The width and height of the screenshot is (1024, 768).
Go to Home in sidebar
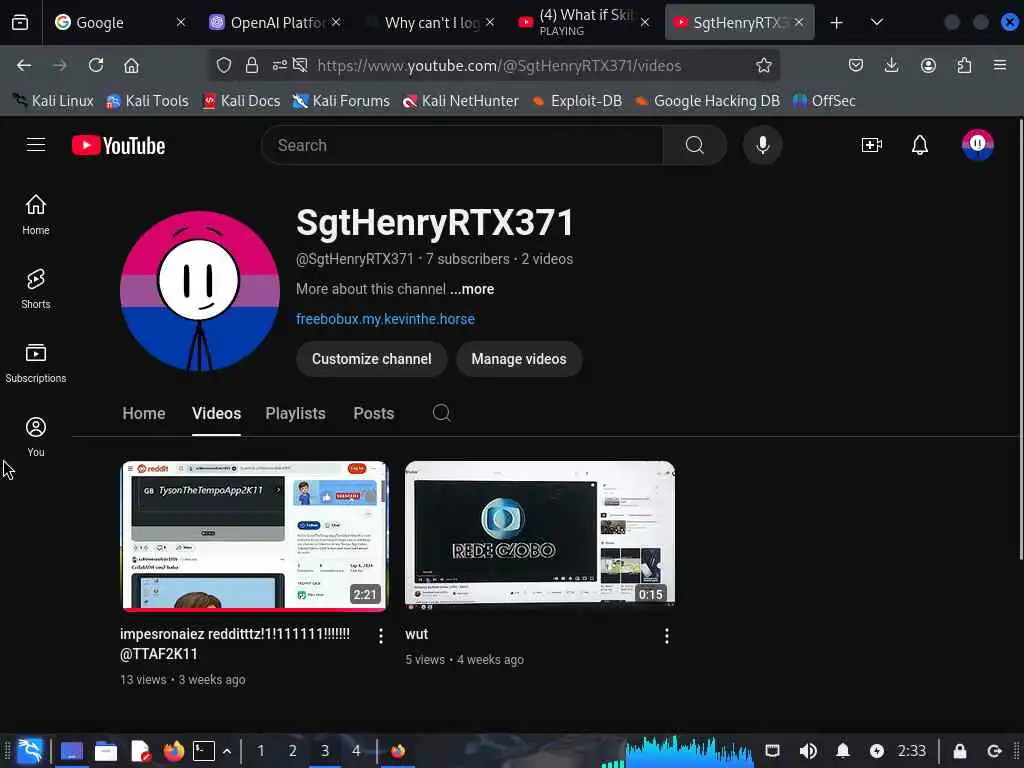click(x=36, y=214)
